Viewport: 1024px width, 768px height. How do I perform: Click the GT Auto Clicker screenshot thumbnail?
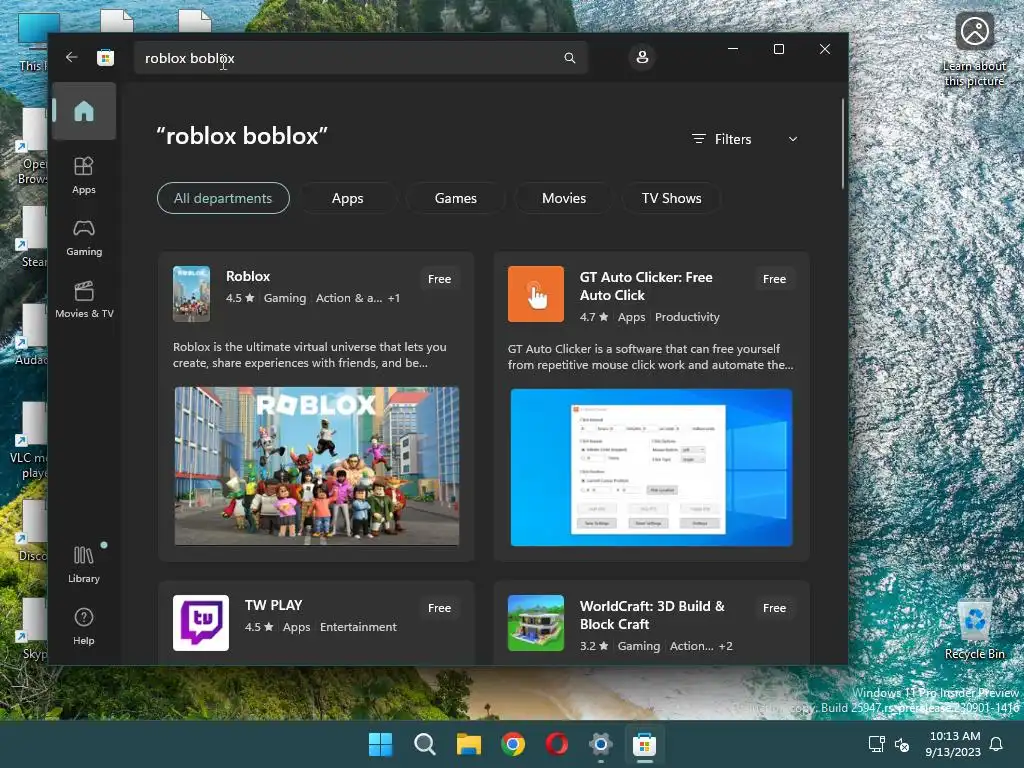tap(651, 467)
